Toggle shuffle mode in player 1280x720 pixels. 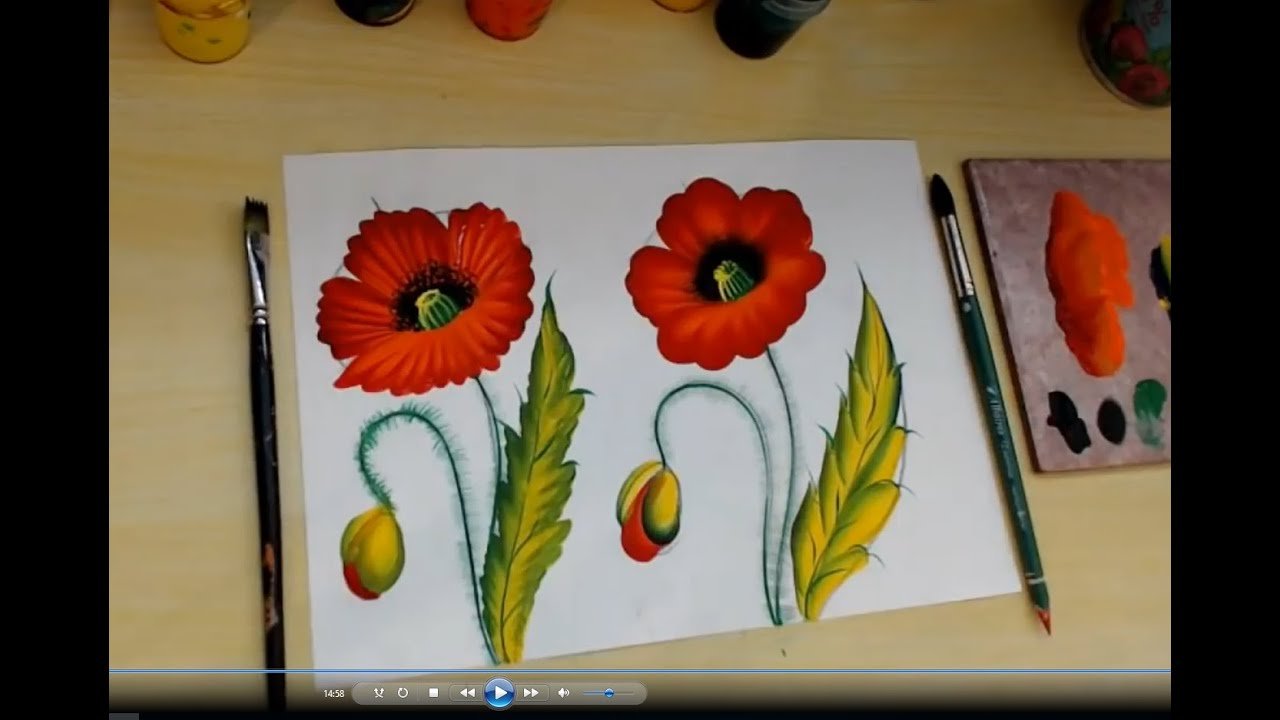coord(379,693)
